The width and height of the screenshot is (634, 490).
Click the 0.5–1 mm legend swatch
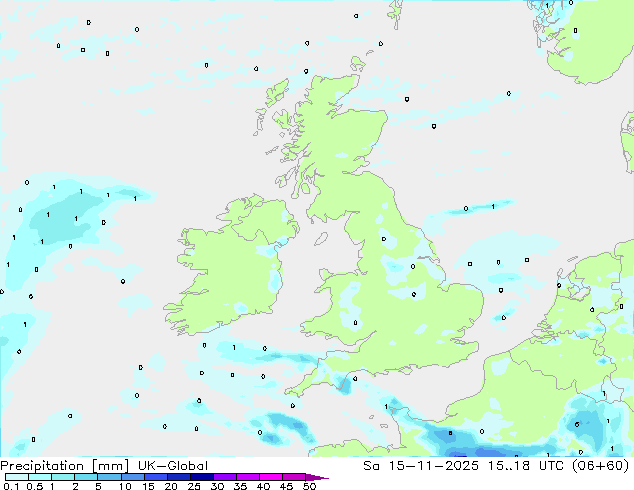(x=40, y=477)
